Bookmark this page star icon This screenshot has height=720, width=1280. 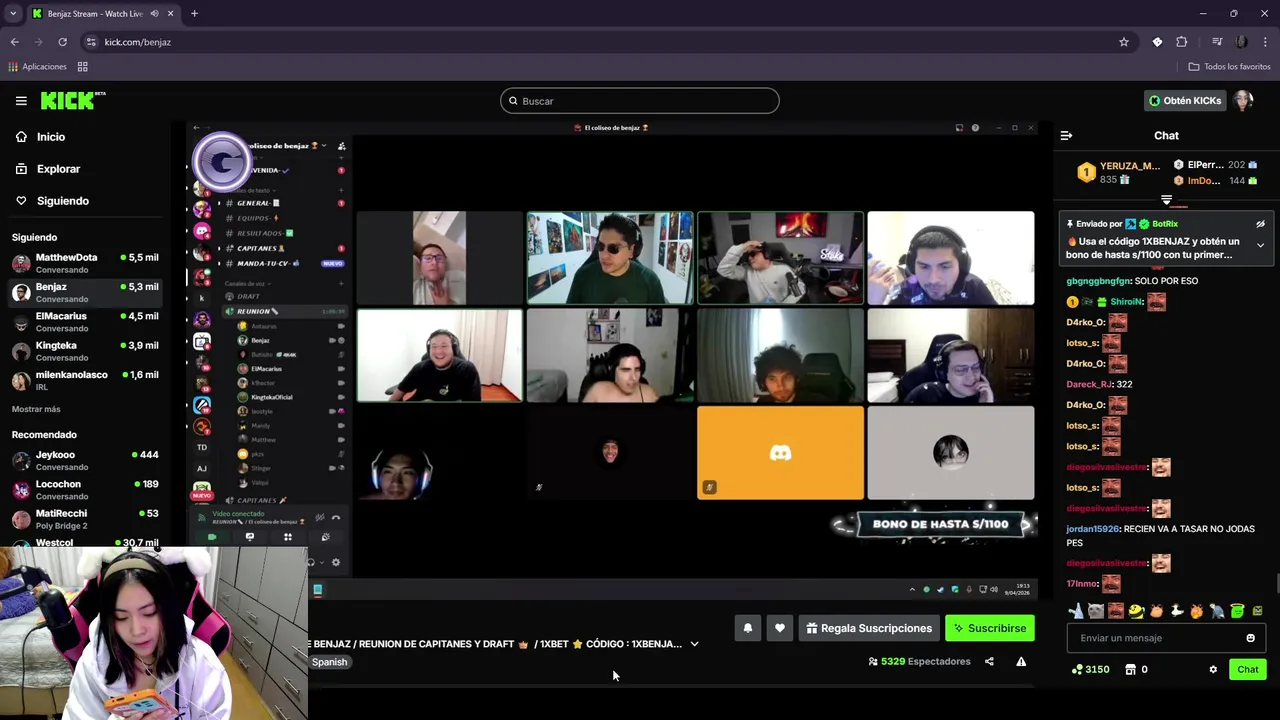click(1124, 42)
